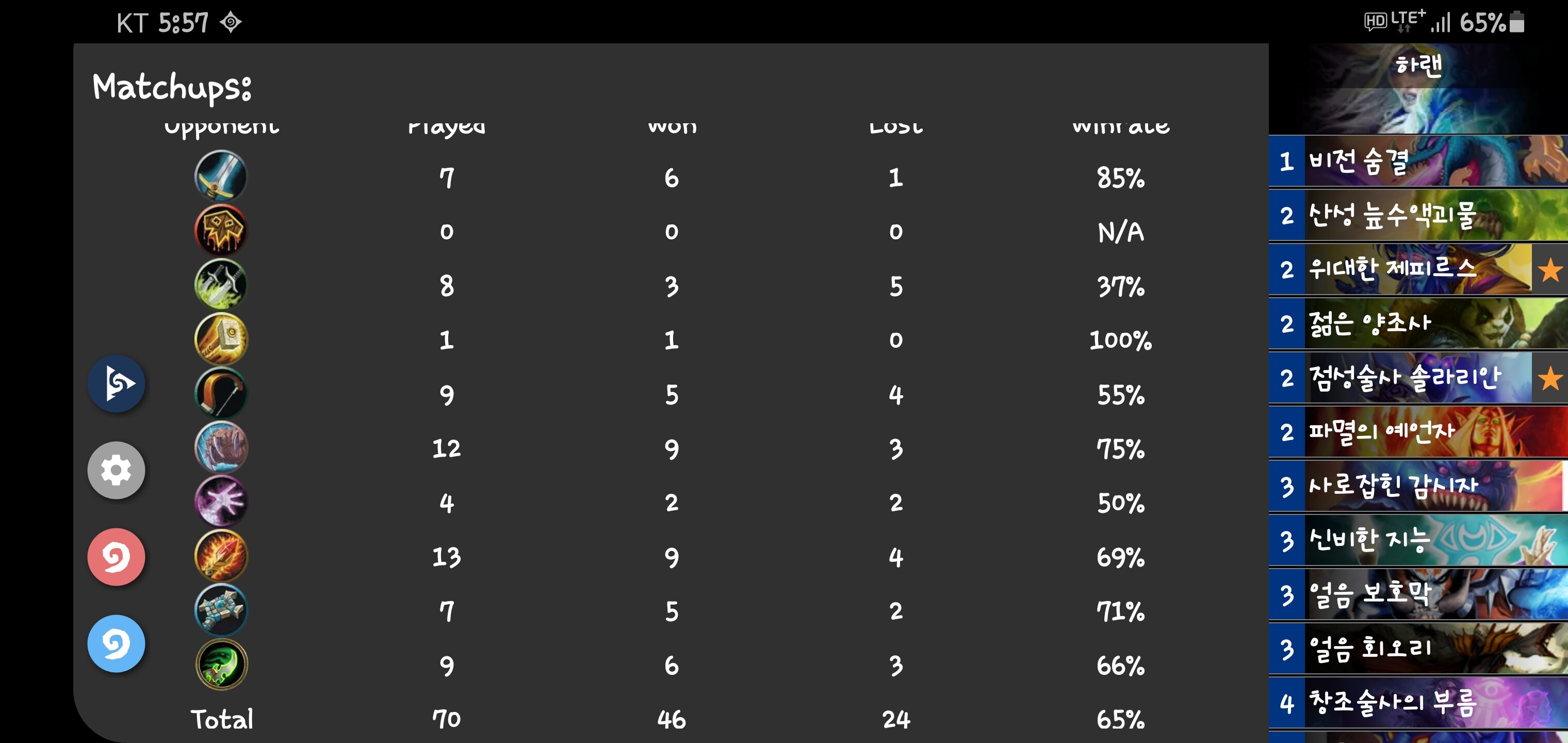The height and width of the screenshot is (743, 1568).
Task: Tap the Warrior sword class icon
Action: pyautogui.click(x=221, y=176)
